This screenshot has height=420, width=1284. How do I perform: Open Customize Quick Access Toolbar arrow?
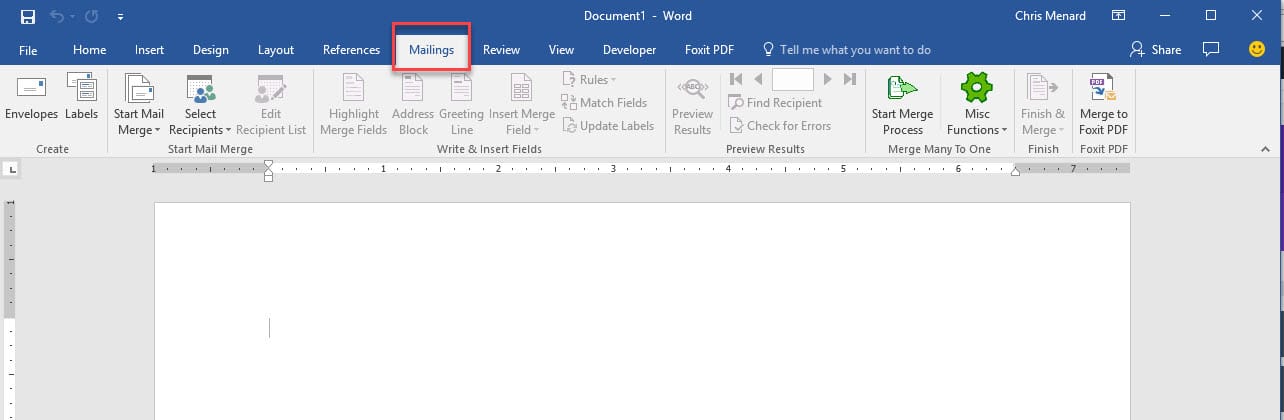pos(121,16)
